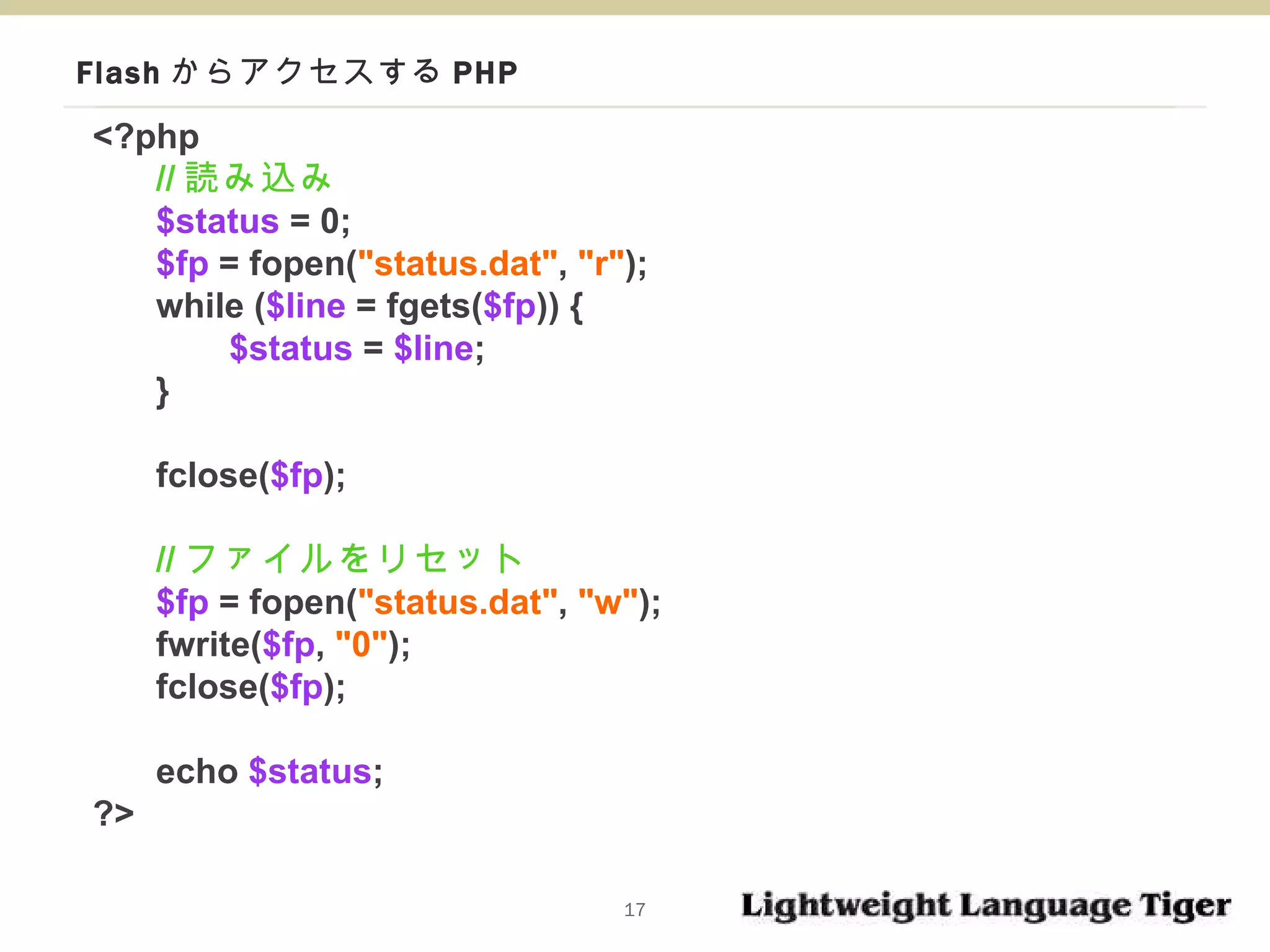Click the line '$status = $line;'
Image resolution: width=1270 pixels, height=952 pixels.
coord(357,348)
